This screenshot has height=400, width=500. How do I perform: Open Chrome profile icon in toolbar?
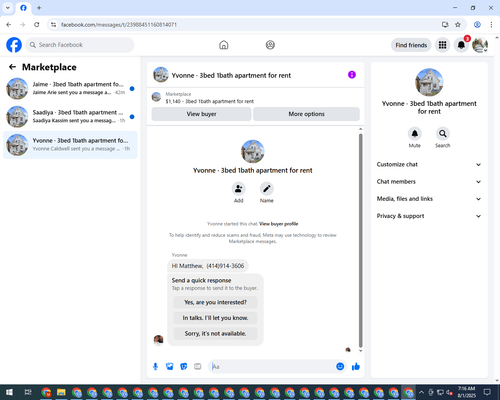(x=477, y=25)
